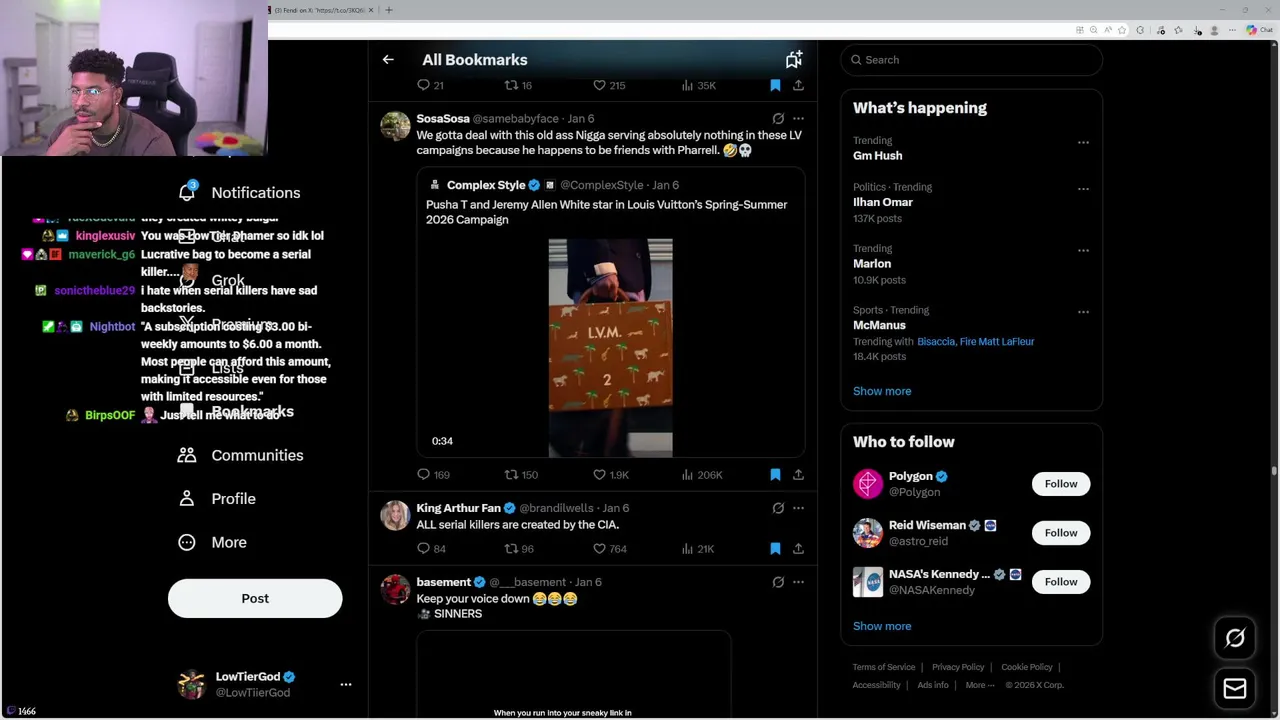The image size is (1280, 720).
Task: Click Grok explain icon on basement tweet
Action: [778, 582]
